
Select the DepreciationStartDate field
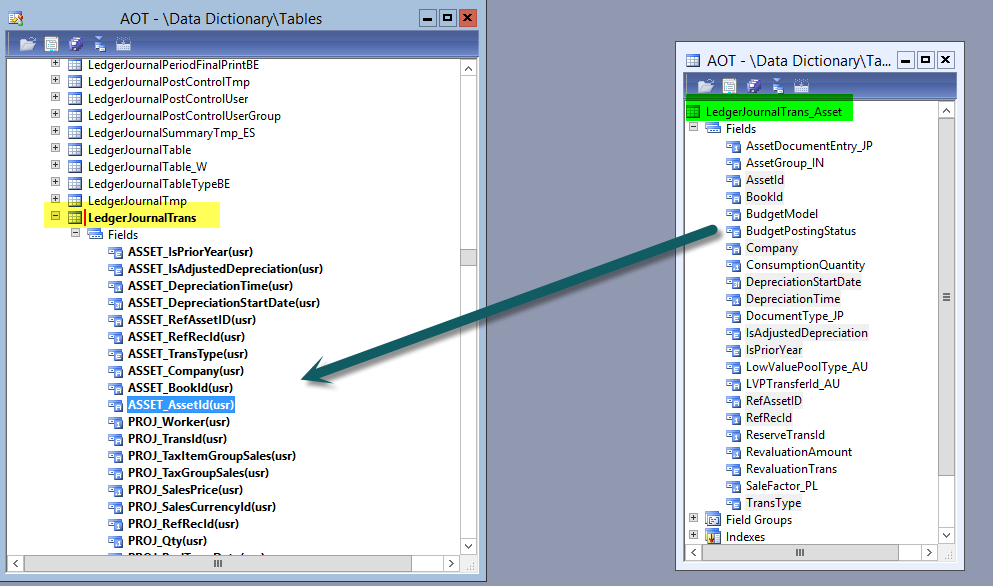[x=803, y=282]
